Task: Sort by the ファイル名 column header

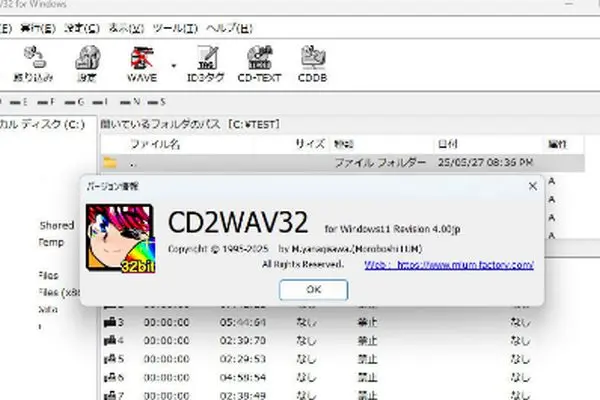Action: pos(155,144)
